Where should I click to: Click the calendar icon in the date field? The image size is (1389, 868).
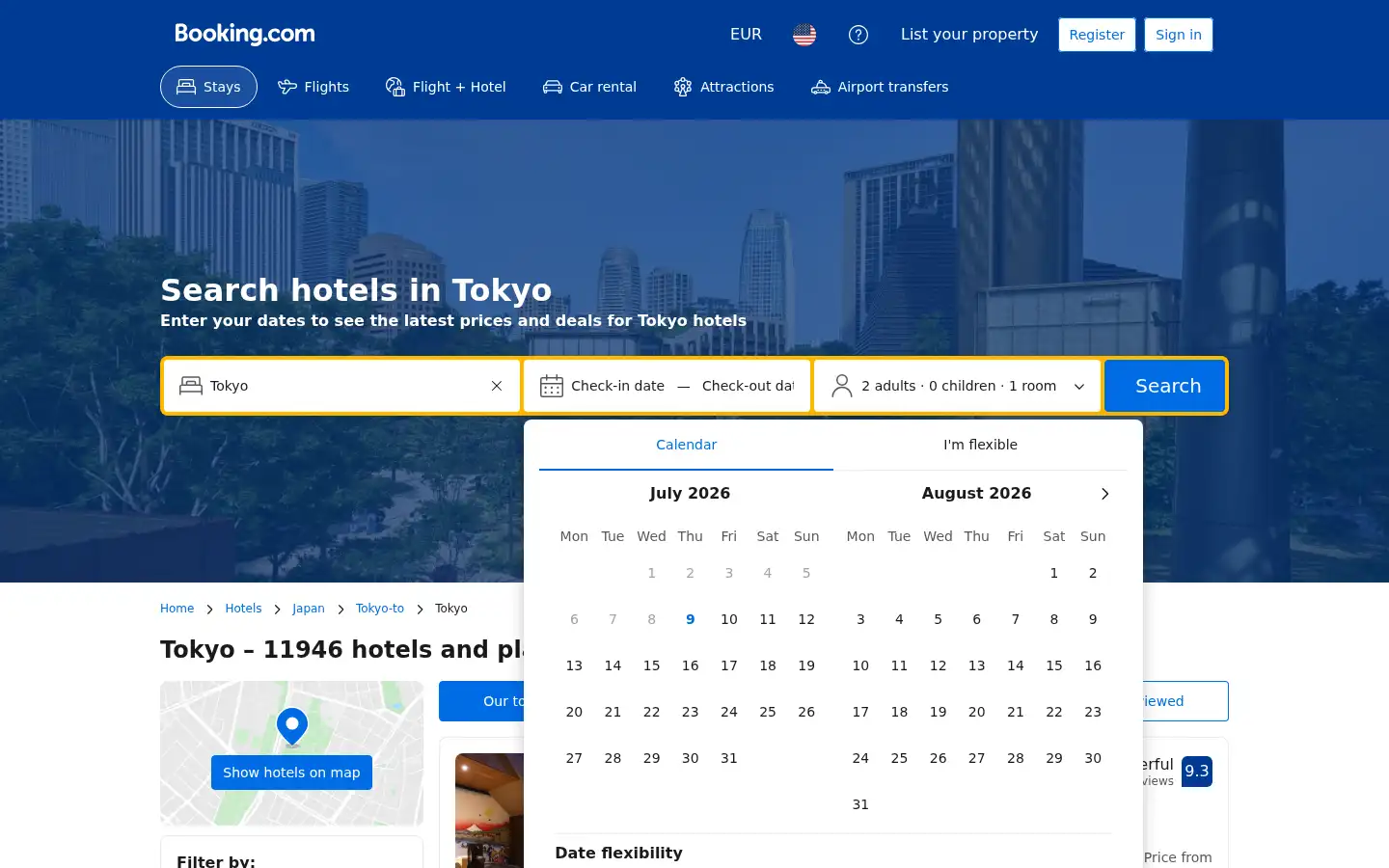[x=552, y=386]
